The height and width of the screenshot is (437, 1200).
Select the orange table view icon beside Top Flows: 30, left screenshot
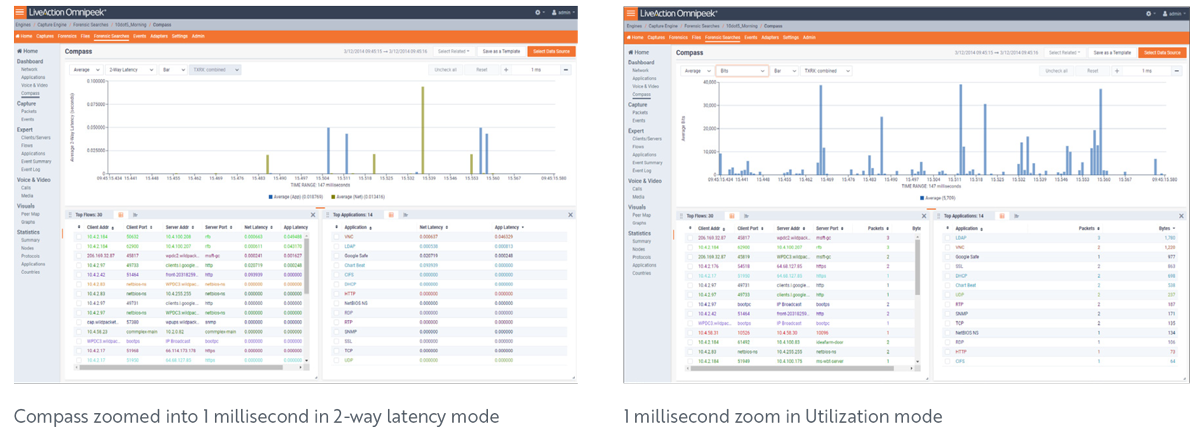[121, 215]
